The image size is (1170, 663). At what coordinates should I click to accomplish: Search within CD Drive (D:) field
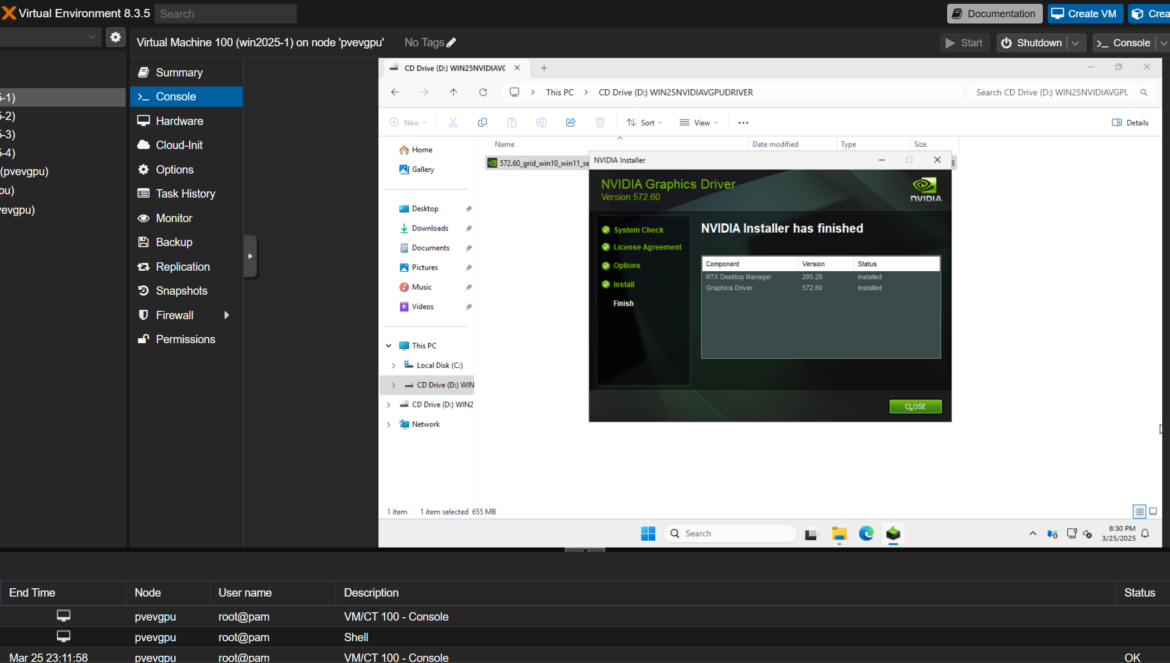tap(1060, 92)
